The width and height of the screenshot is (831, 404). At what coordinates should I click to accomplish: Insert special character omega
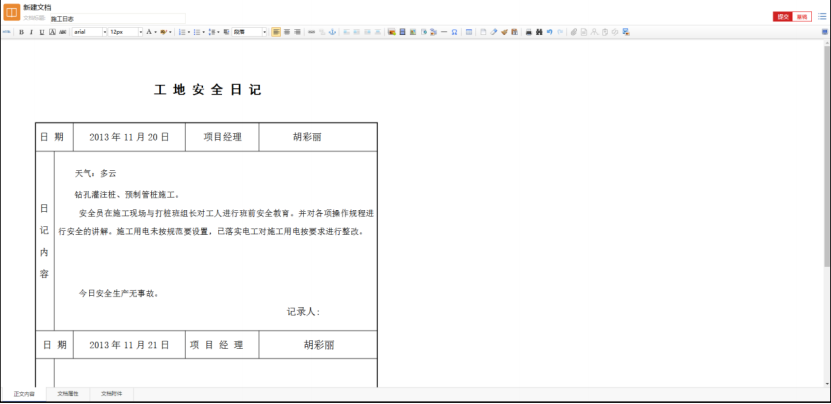[454, 32]
